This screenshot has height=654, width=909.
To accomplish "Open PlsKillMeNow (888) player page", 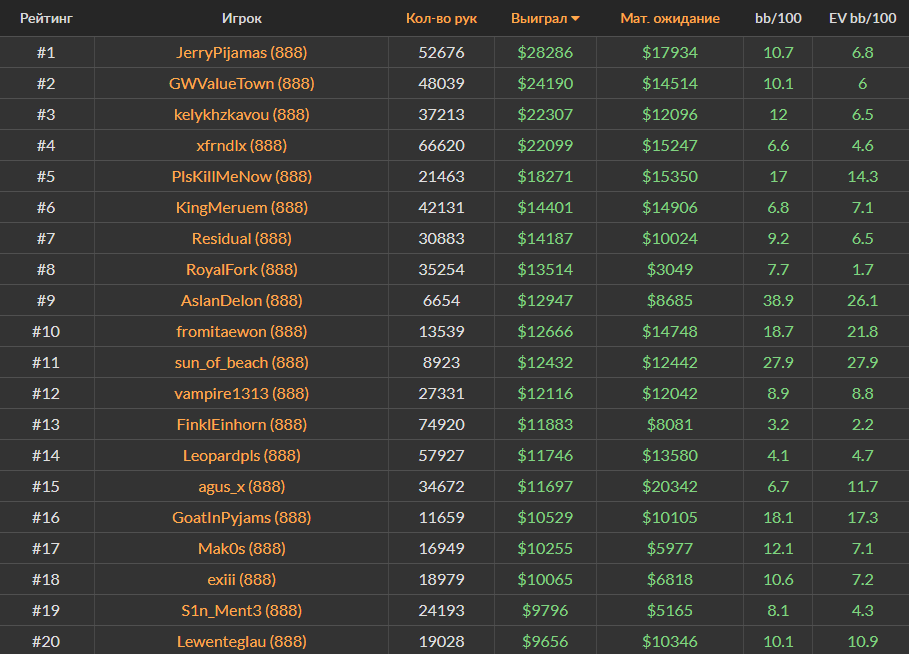I will tap(241, 176).
